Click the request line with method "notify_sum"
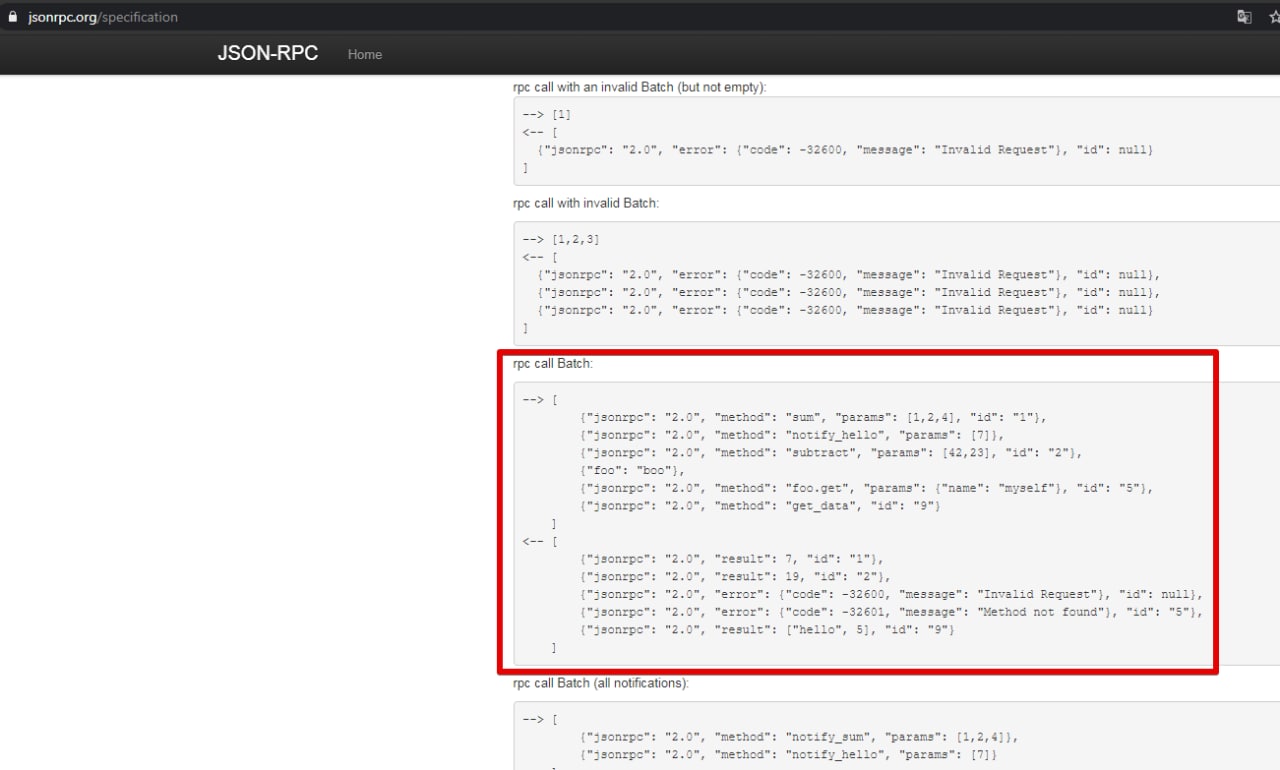The image size is (1280, 770). 800,737
